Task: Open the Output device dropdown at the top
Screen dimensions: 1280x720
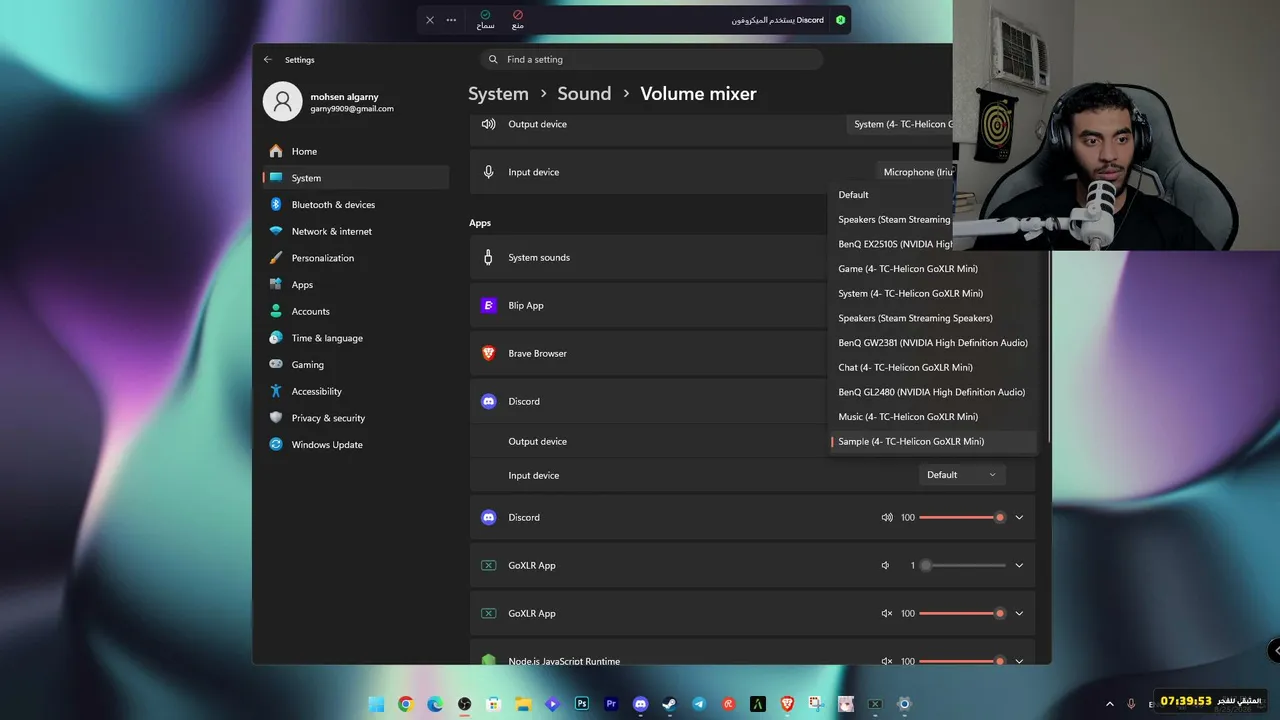Action: click(899, 124)
